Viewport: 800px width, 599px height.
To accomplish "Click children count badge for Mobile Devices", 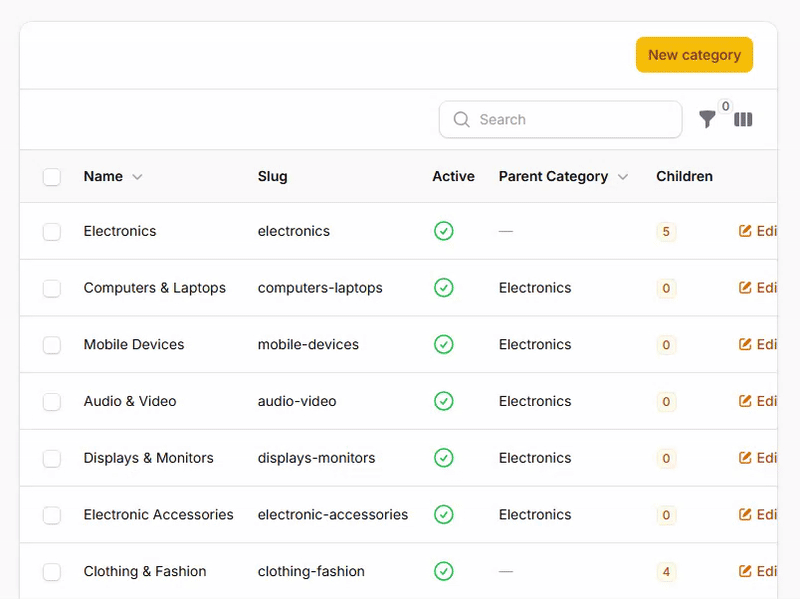I will (x=666, y=345).
